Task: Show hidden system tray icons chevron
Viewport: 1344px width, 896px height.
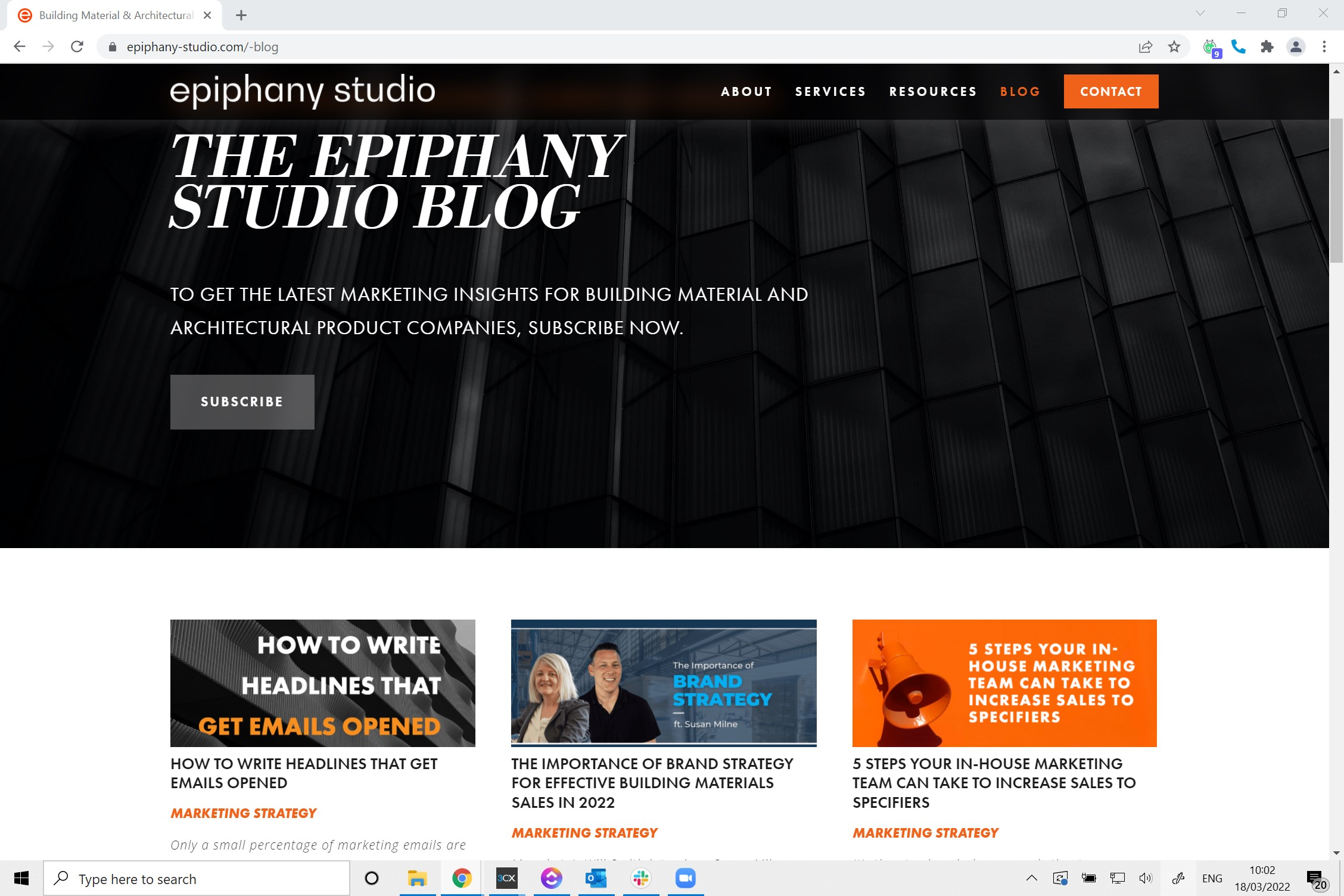Action: [x=1032, y=878]
